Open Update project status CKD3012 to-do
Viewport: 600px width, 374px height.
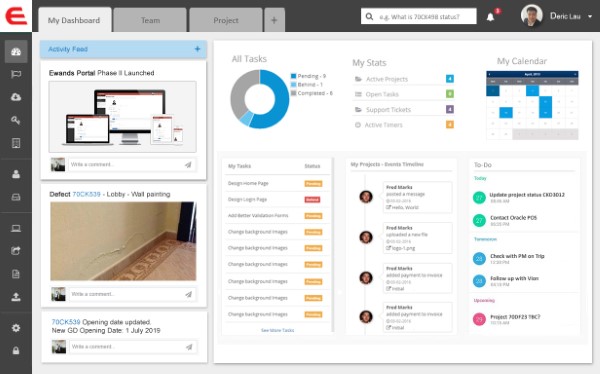pos(527,194)
